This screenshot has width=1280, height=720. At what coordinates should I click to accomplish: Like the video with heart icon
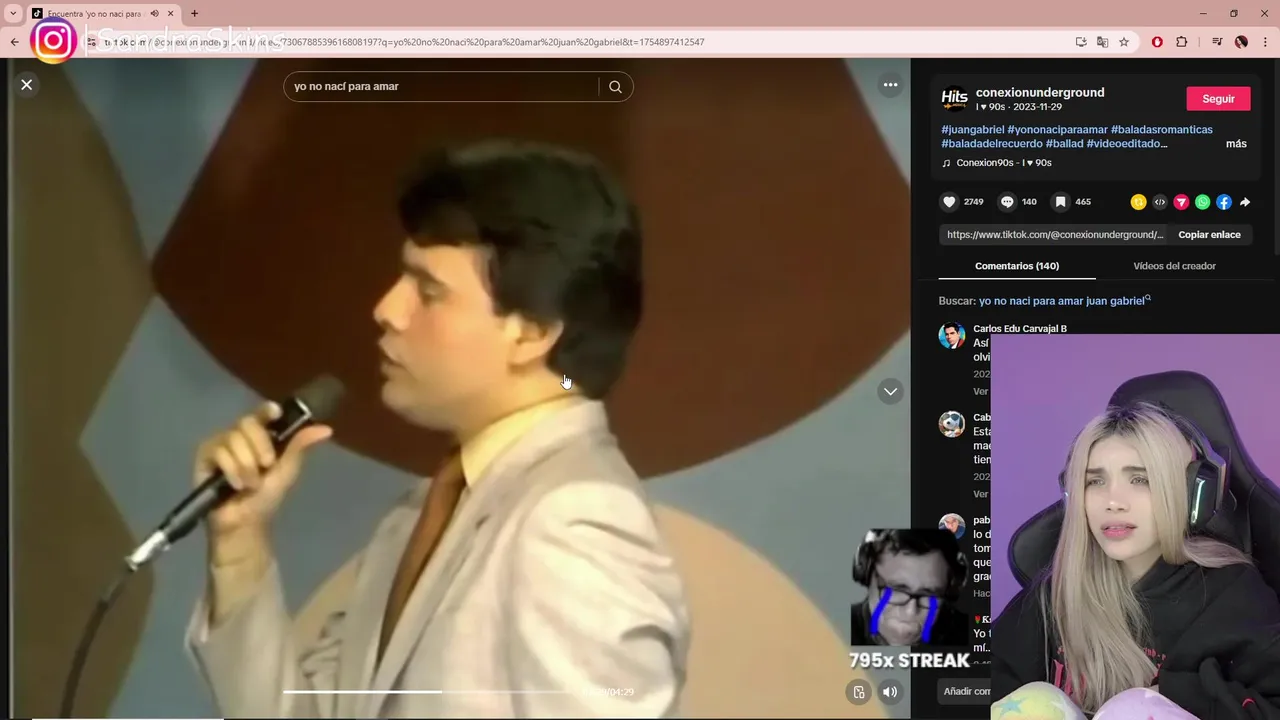(x=949, y=202)
